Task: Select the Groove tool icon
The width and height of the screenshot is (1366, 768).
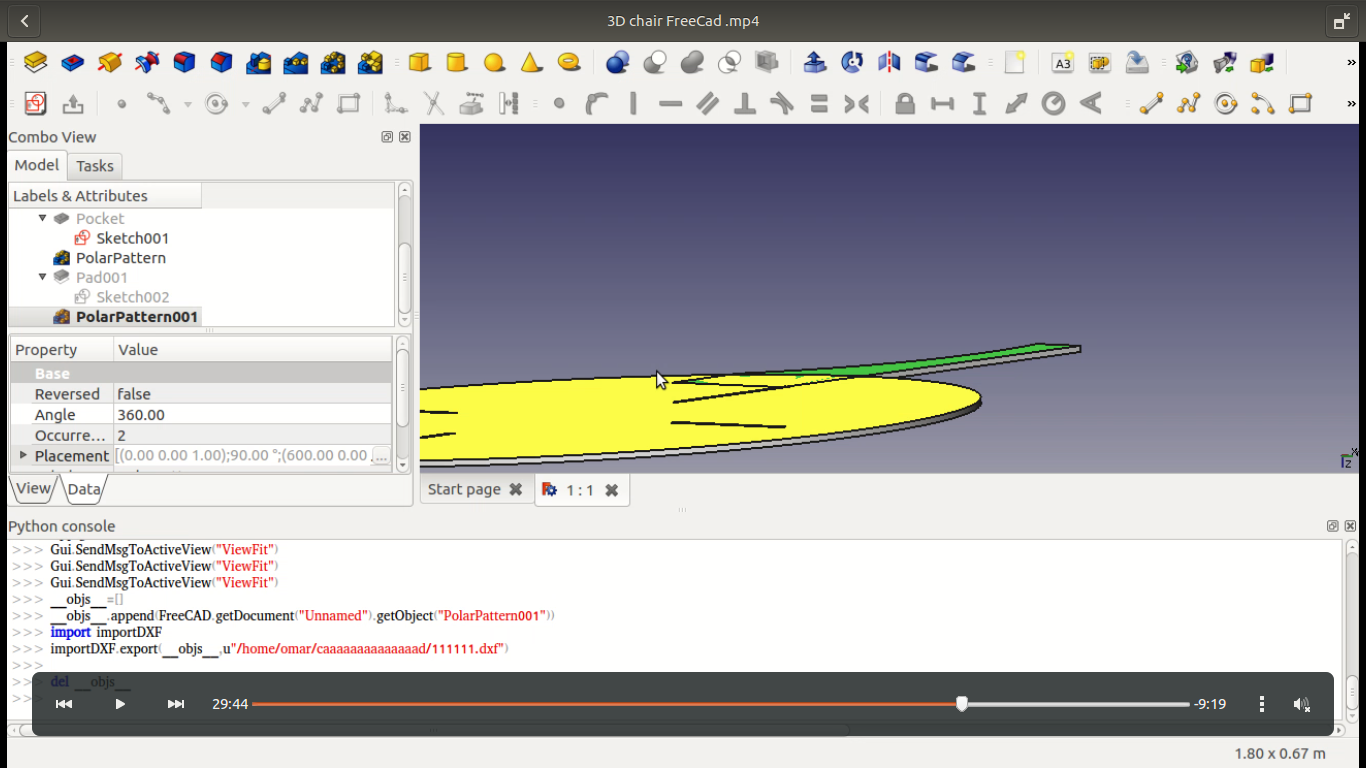Action: pos(147,63)
